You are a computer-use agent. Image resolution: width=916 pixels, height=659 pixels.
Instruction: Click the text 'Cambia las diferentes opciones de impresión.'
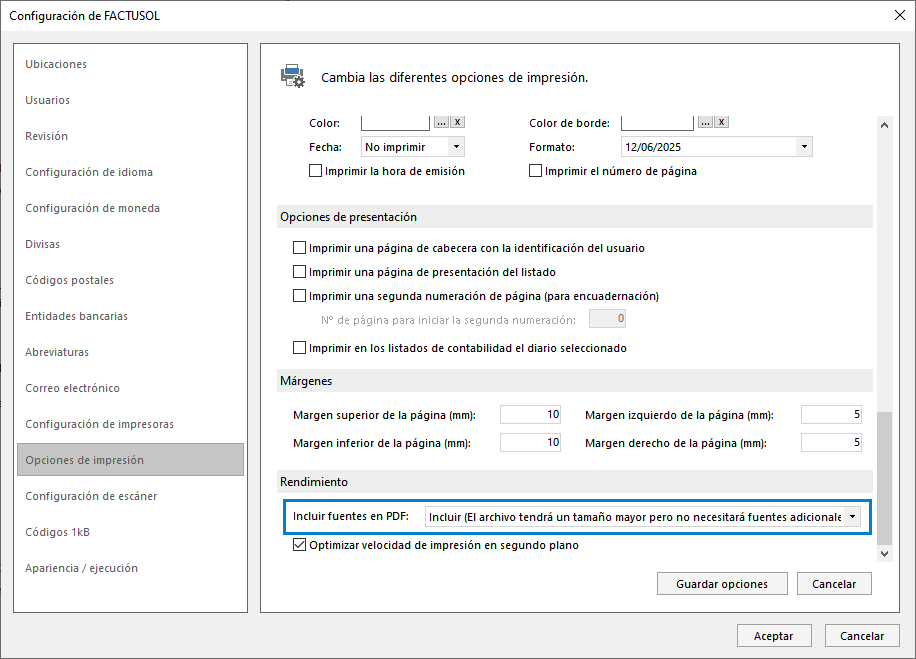454,78
